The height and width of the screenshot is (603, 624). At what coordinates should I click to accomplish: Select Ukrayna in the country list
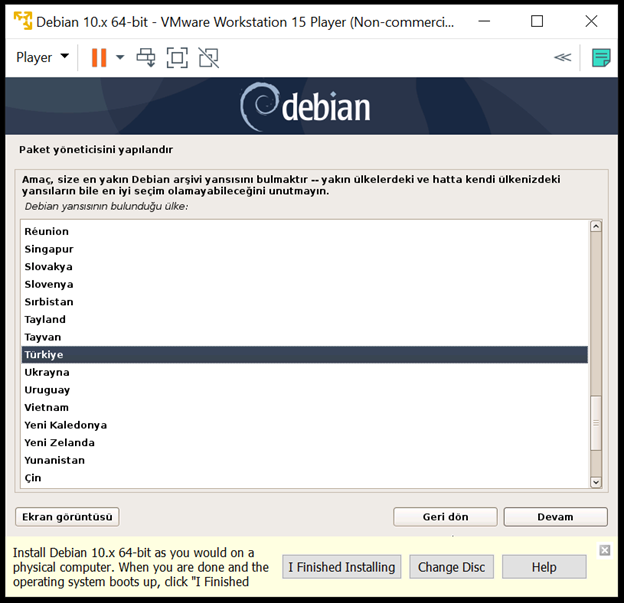(47, 372)
